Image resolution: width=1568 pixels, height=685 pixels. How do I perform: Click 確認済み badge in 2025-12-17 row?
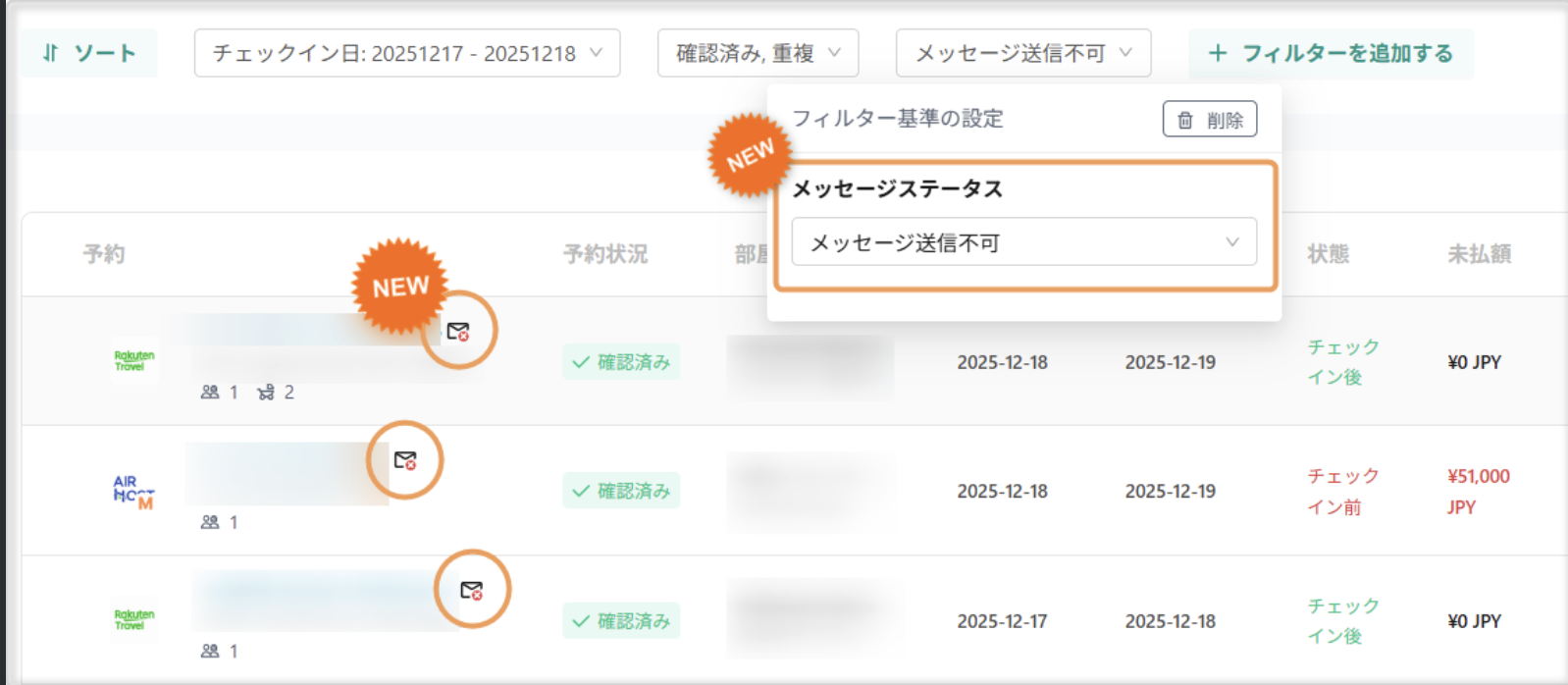click(621, 621)
